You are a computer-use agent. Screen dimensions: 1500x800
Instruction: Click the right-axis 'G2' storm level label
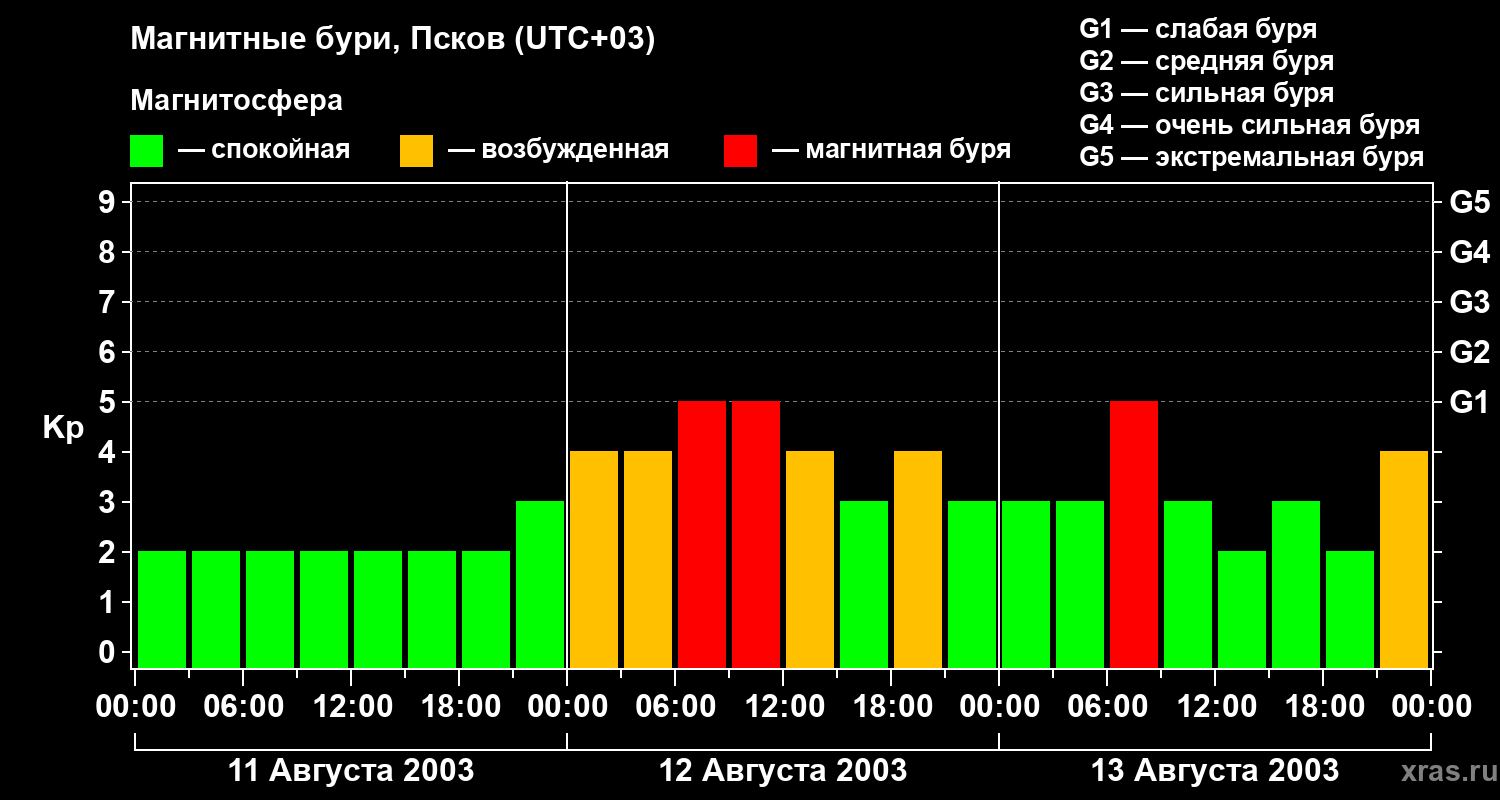1470,352
